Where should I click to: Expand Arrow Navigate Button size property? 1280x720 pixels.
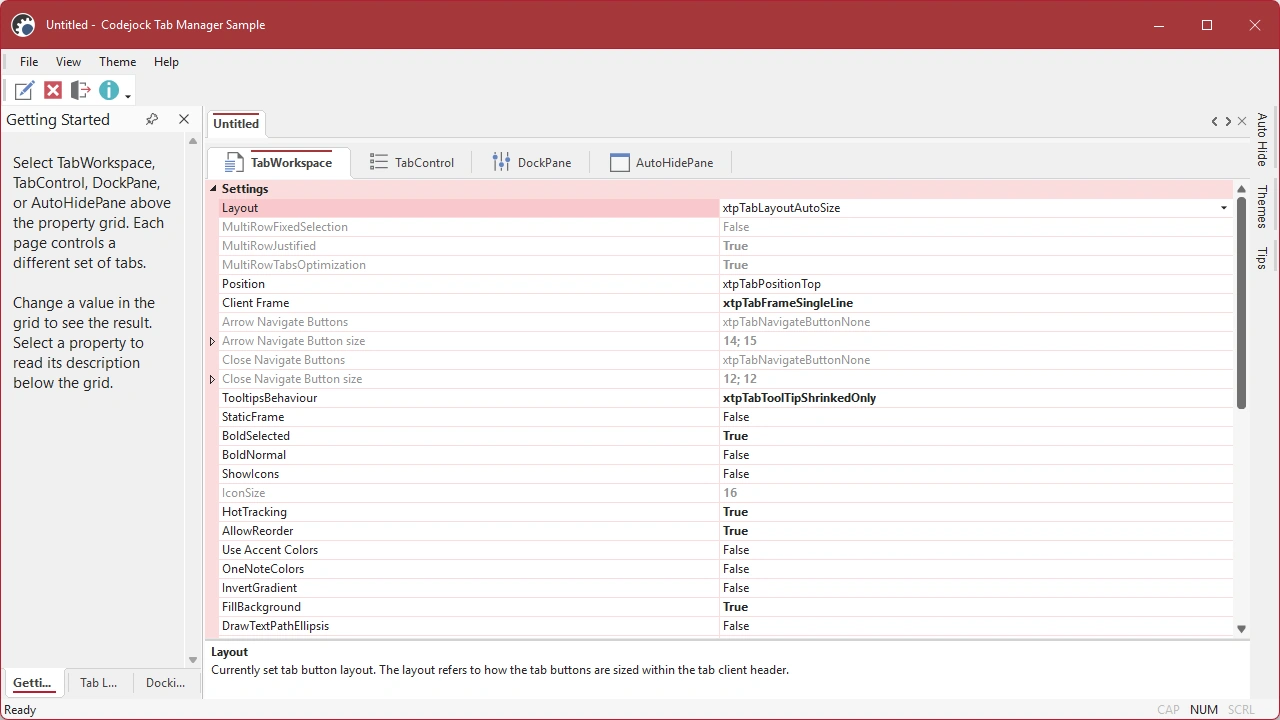(212, 341)
